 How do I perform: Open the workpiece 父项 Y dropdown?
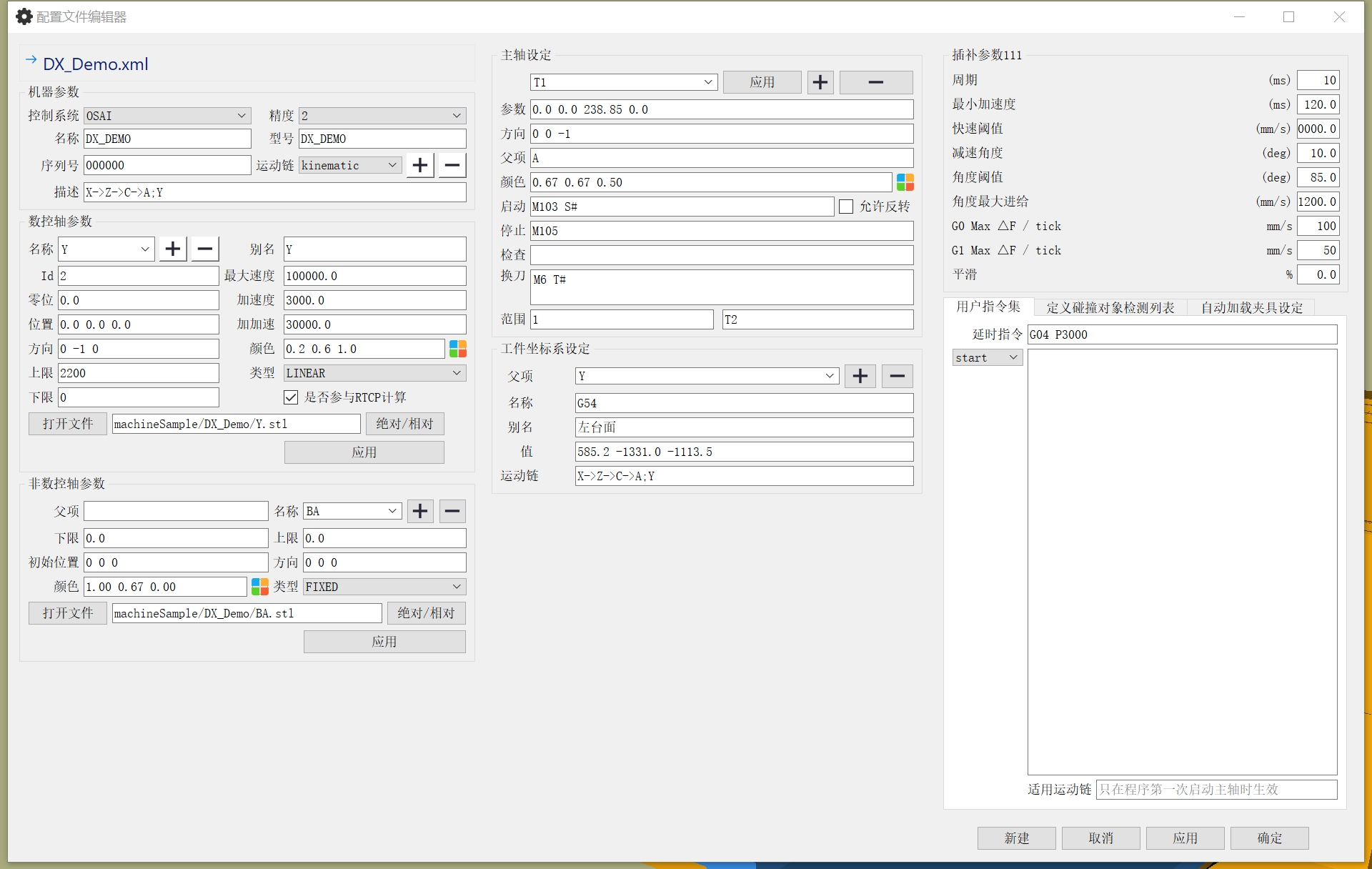(x=707, y=376)
